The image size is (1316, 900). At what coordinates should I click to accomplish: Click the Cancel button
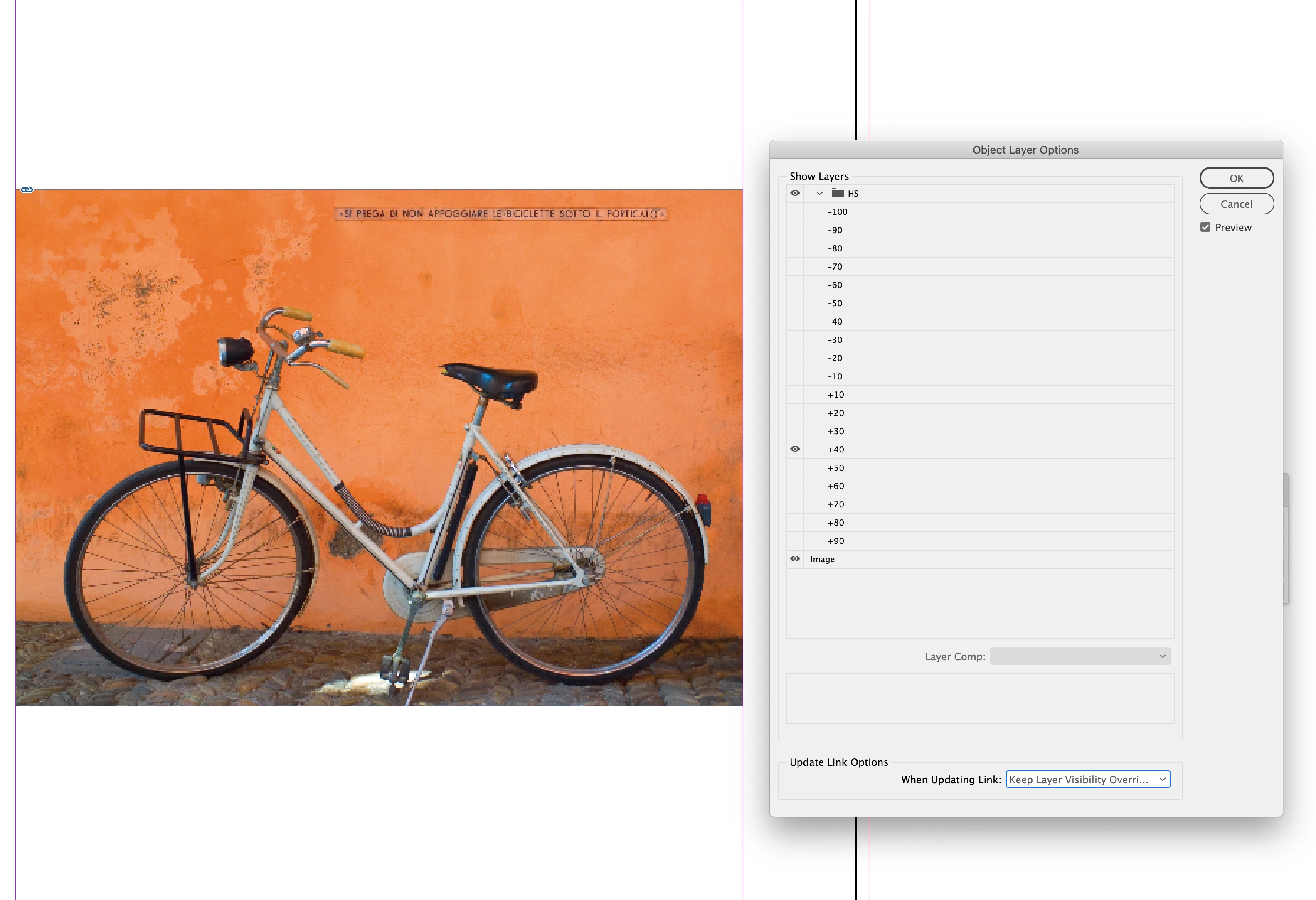click(1236, 204)
